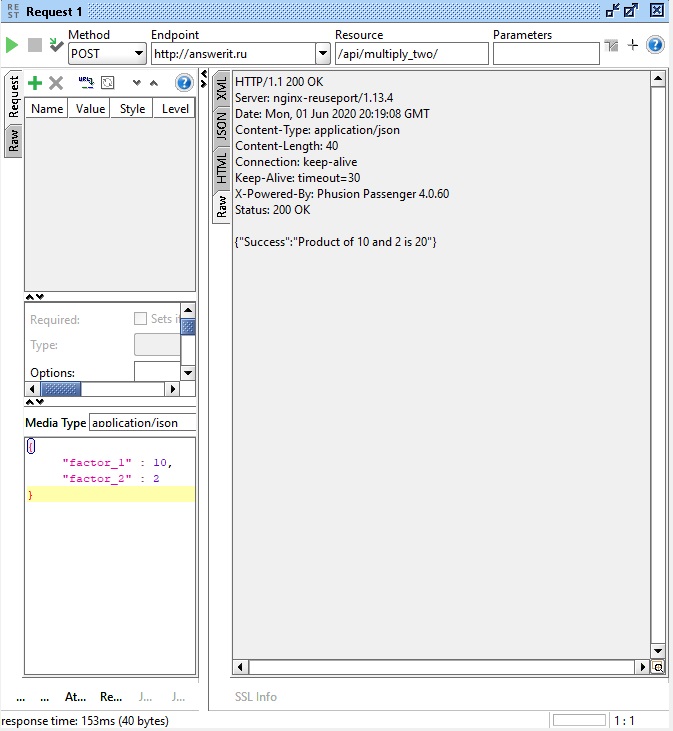The height and width of the screenshot is (731, 673).
Task: Click the details panel scroll left arrow
Action: pyautogui.click(x=32, y=388)
